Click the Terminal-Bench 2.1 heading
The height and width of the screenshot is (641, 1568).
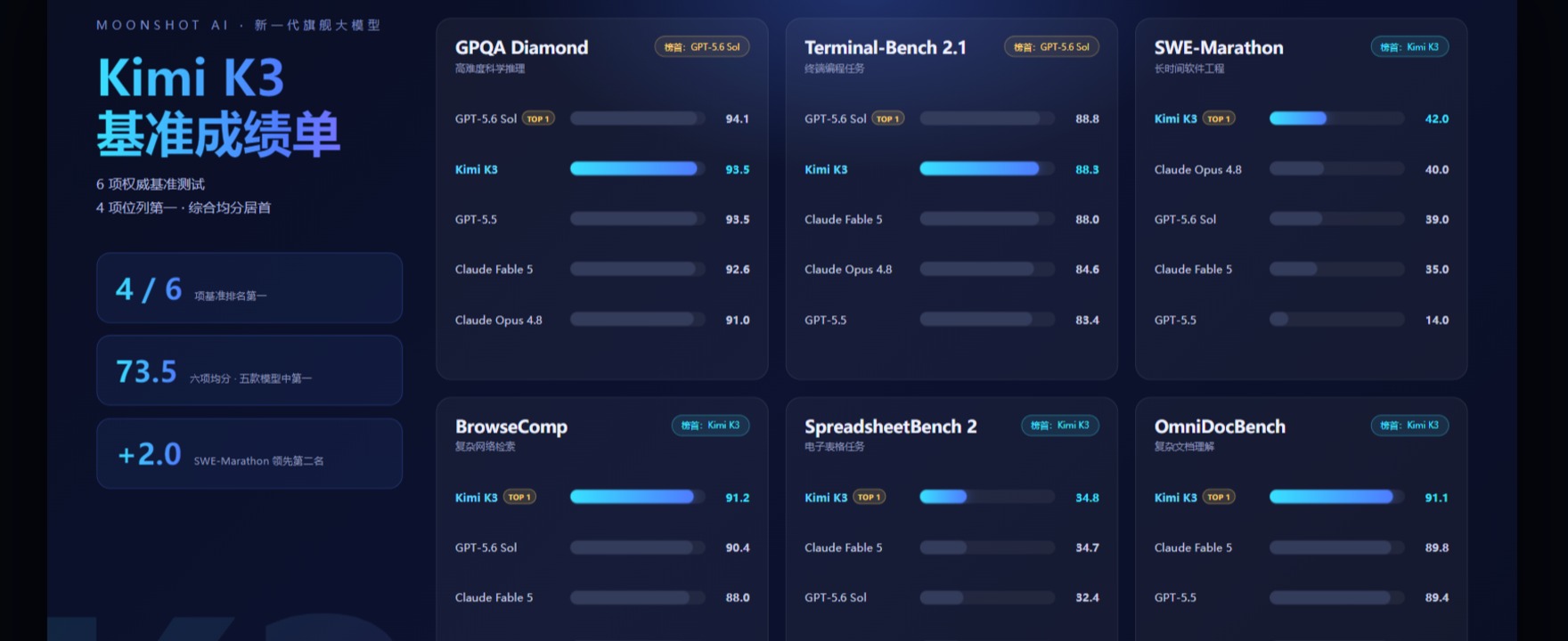[x=886, y=47]
